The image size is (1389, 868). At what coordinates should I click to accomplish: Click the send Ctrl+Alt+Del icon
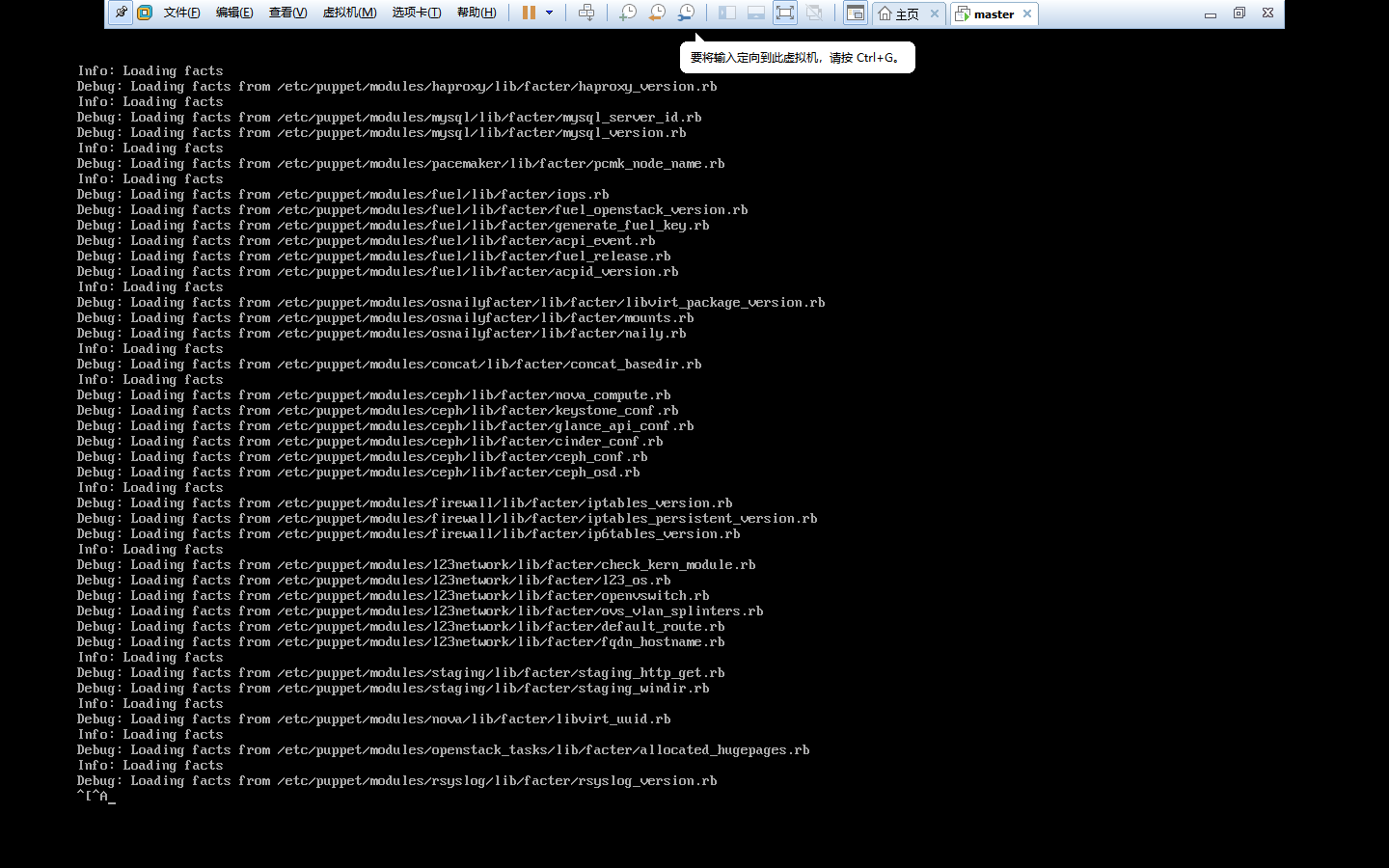[586, 13]
